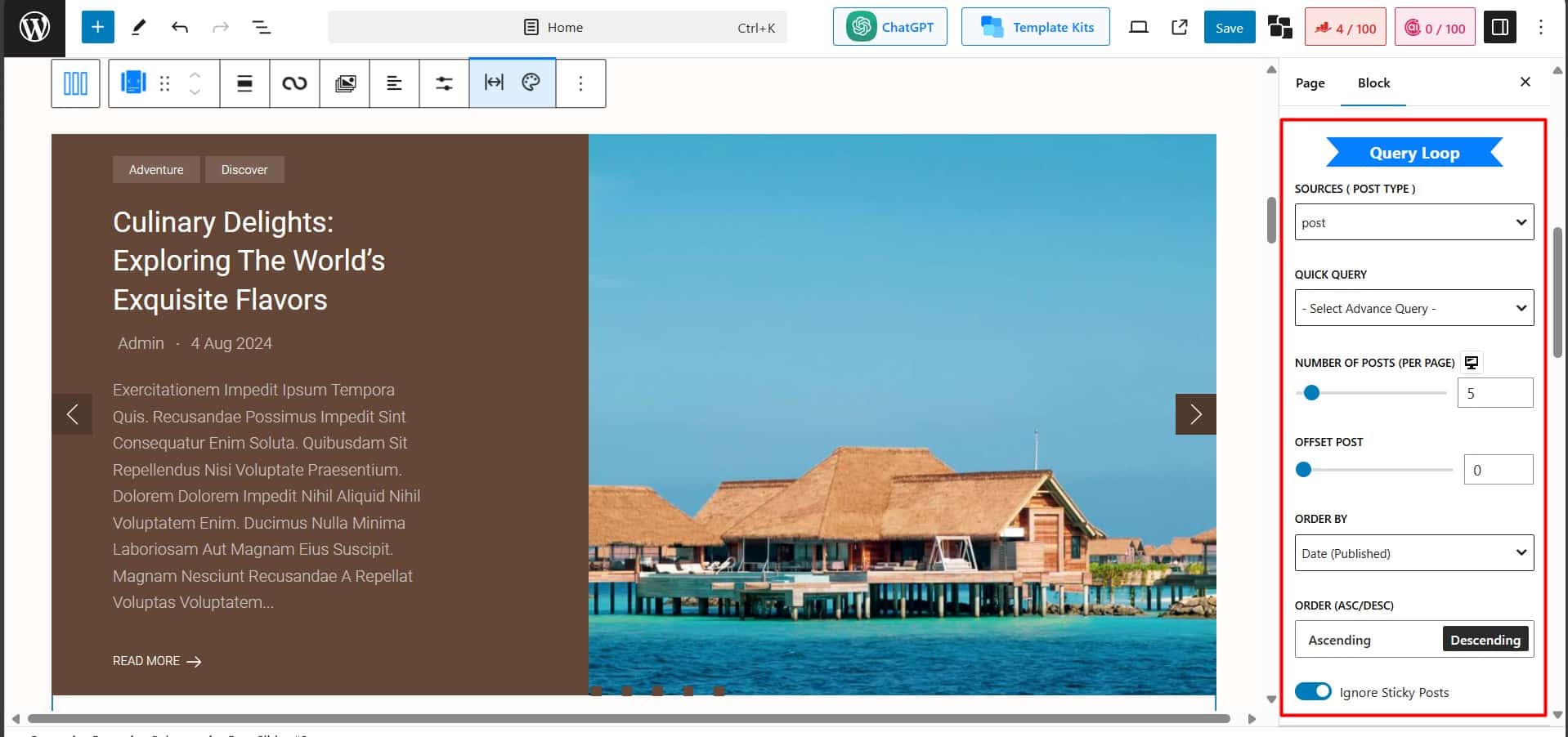The height and width of the screenshot is (737, 1568).
Task: Open the WordPress logo menu
Action: pos(34,28)
